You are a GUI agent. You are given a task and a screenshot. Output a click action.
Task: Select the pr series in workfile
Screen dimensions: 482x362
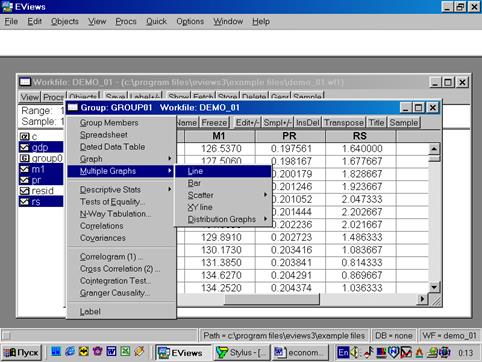coord(41,180)
